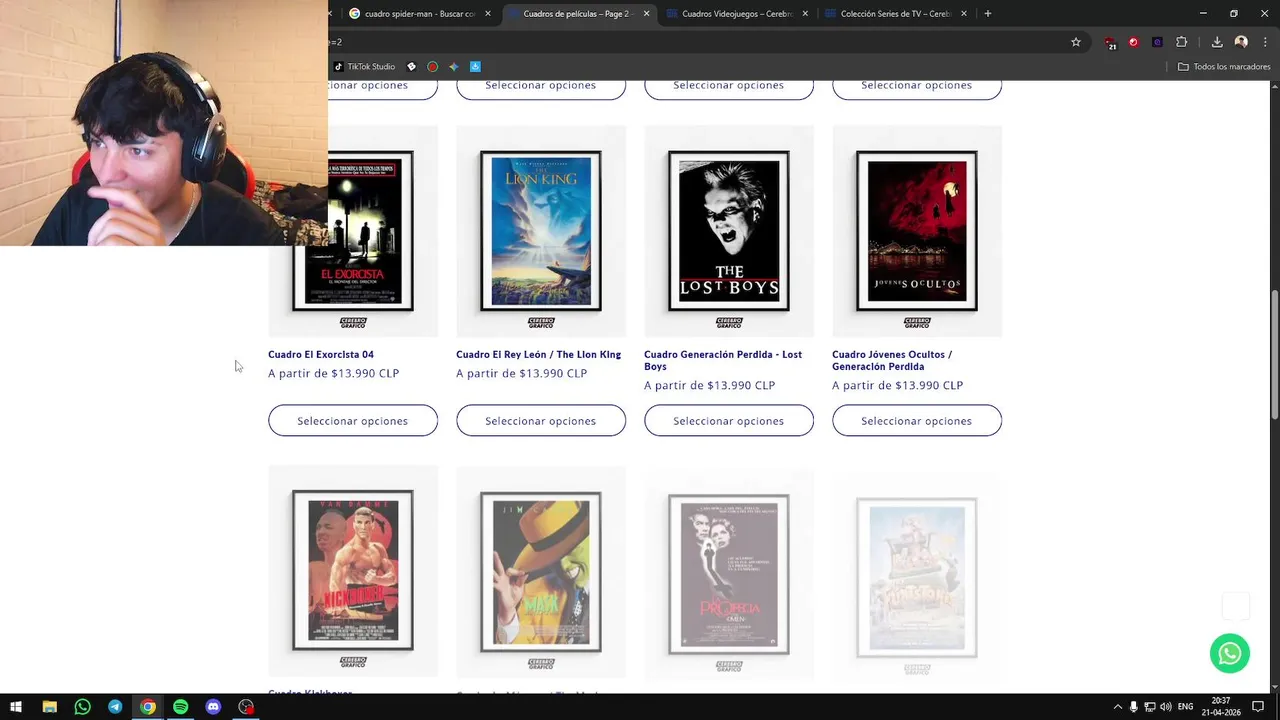This screenshot has height=720, width=1280.
Task: Switch ENG input language indicator
Action: [1186, 707]
